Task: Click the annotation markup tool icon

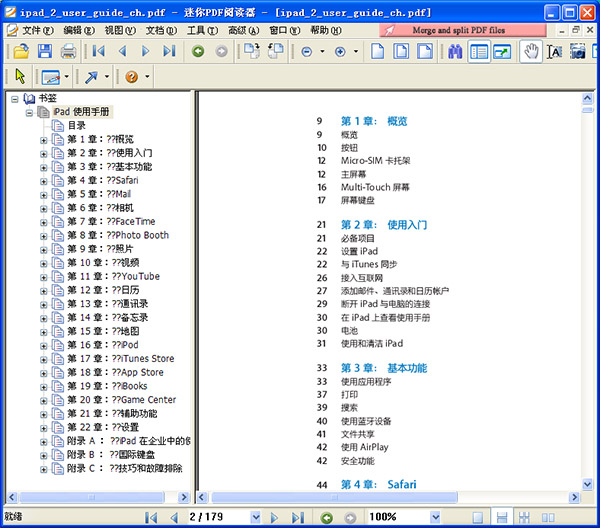Action: (x=51, y=77)
